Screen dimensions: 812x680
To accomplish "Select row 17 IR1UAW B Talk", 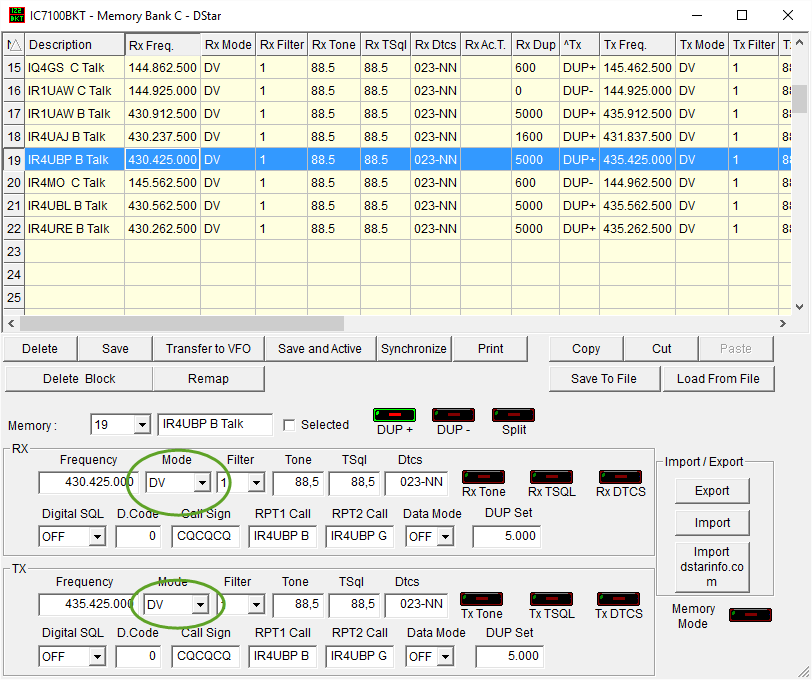I will [x=397, y=113].
